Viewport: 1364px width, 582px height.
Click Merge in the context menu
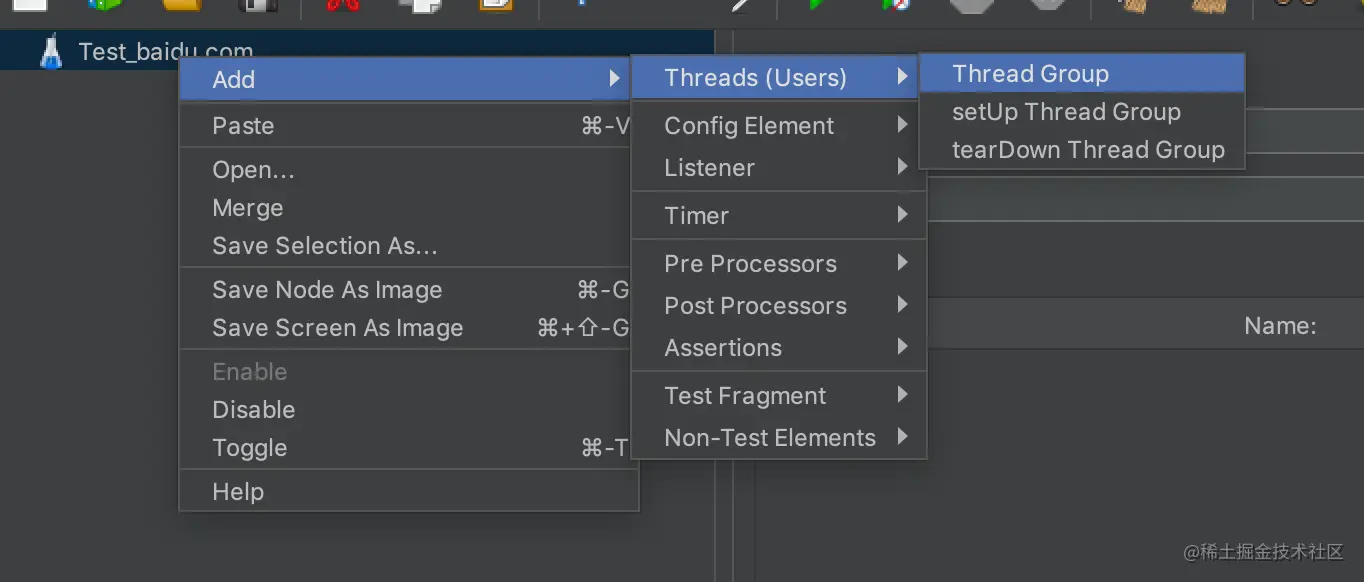248,208
